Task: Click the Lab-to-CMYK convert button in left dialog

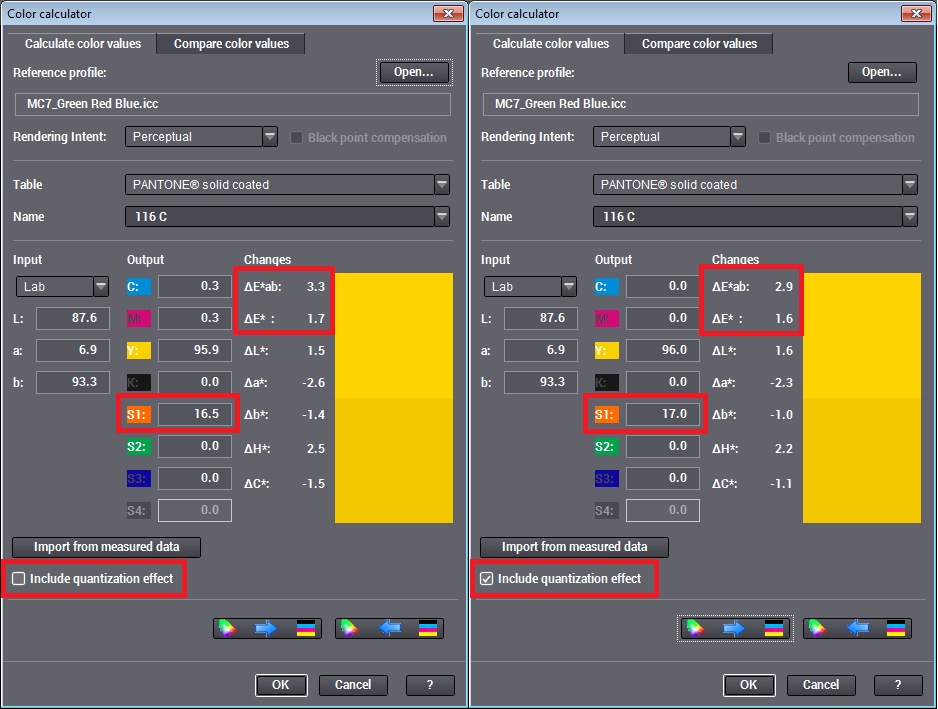Action: click(x=267, y=628)
